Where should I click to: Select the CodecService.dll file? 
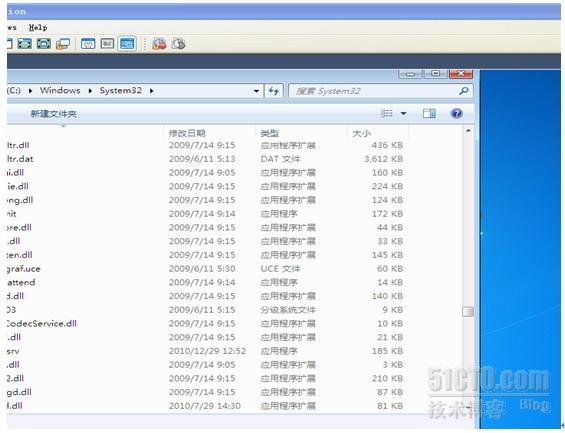(42, 323)
